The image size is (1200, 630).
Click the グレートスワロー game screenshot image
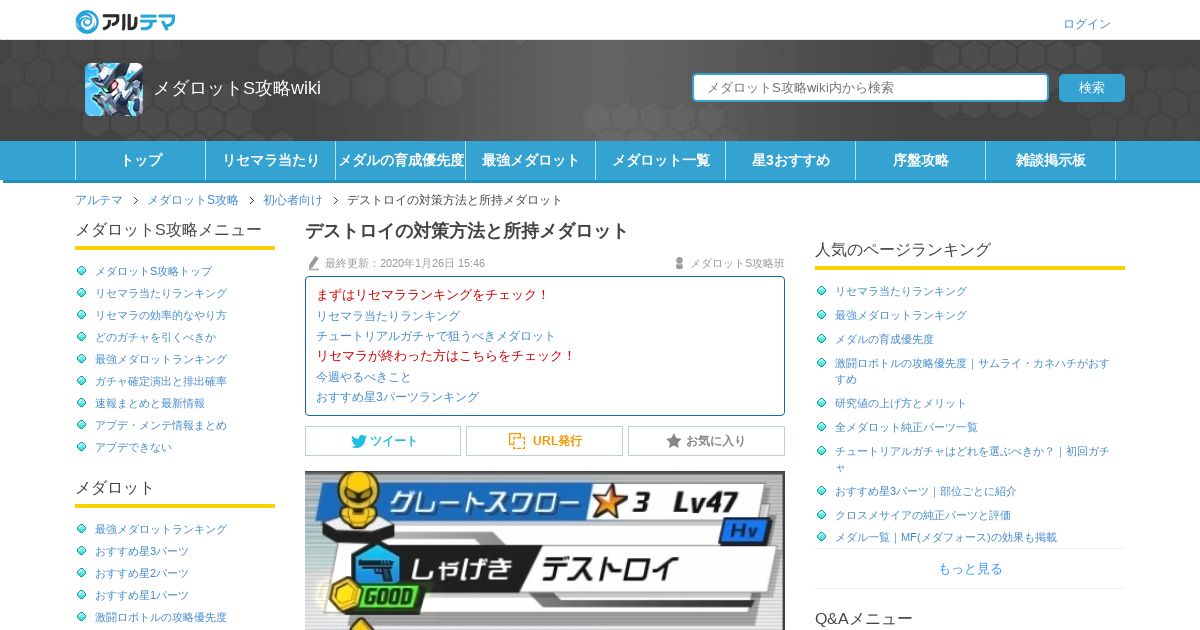(x=545, y=550)
